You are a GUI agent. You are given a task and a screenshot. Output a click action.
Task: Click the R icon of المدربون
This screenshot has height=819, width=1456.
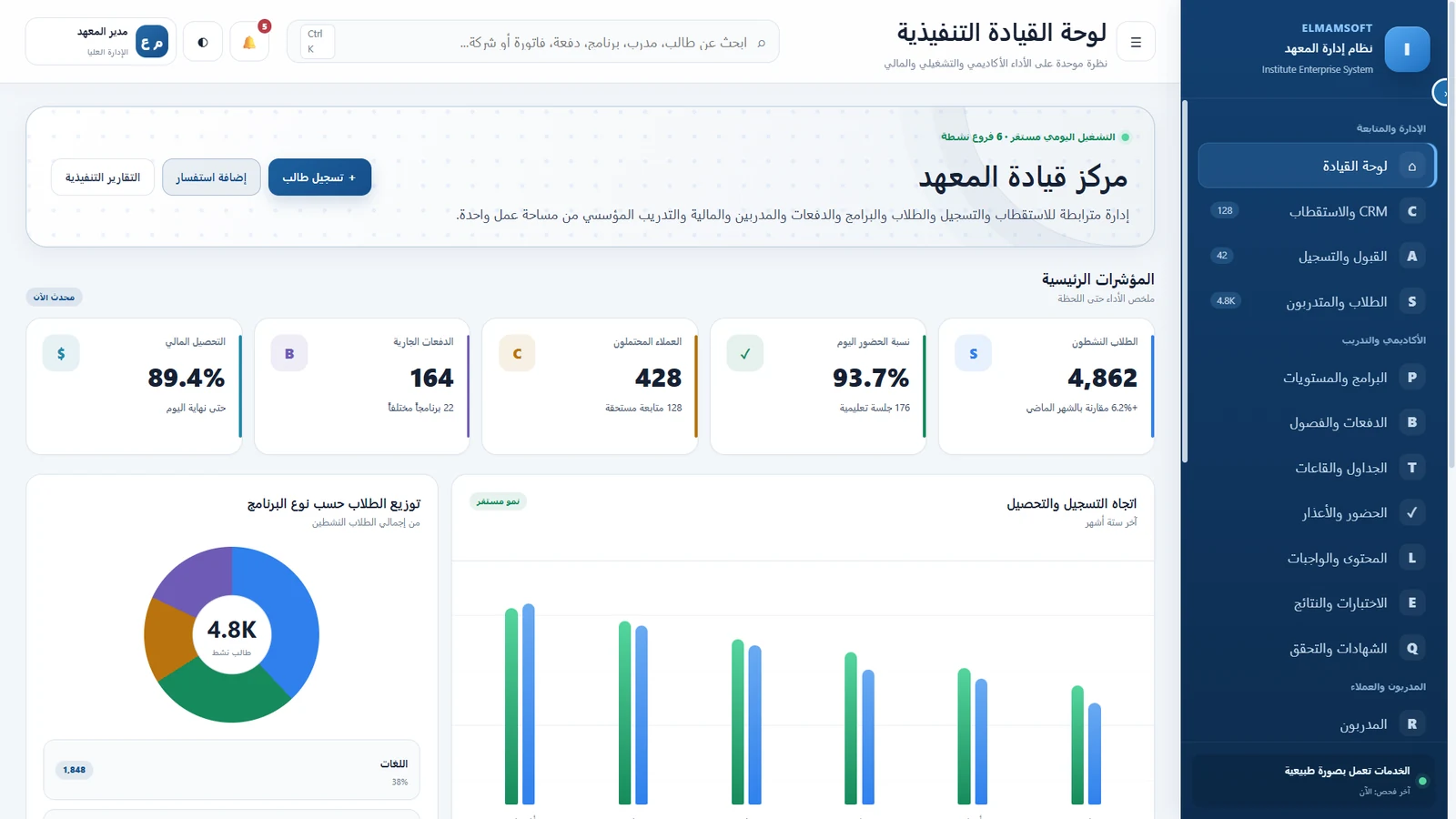click(x=1412, y=723)
